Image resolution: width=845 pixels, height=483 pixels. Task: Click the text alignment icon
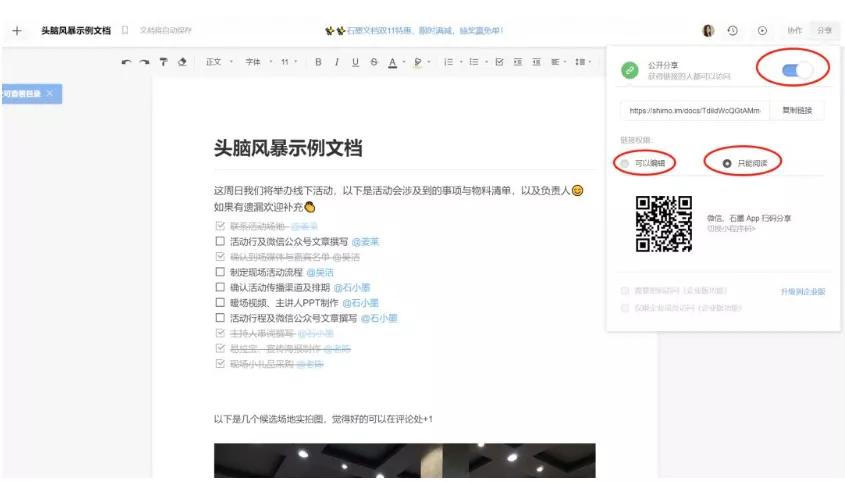(555, 62)
